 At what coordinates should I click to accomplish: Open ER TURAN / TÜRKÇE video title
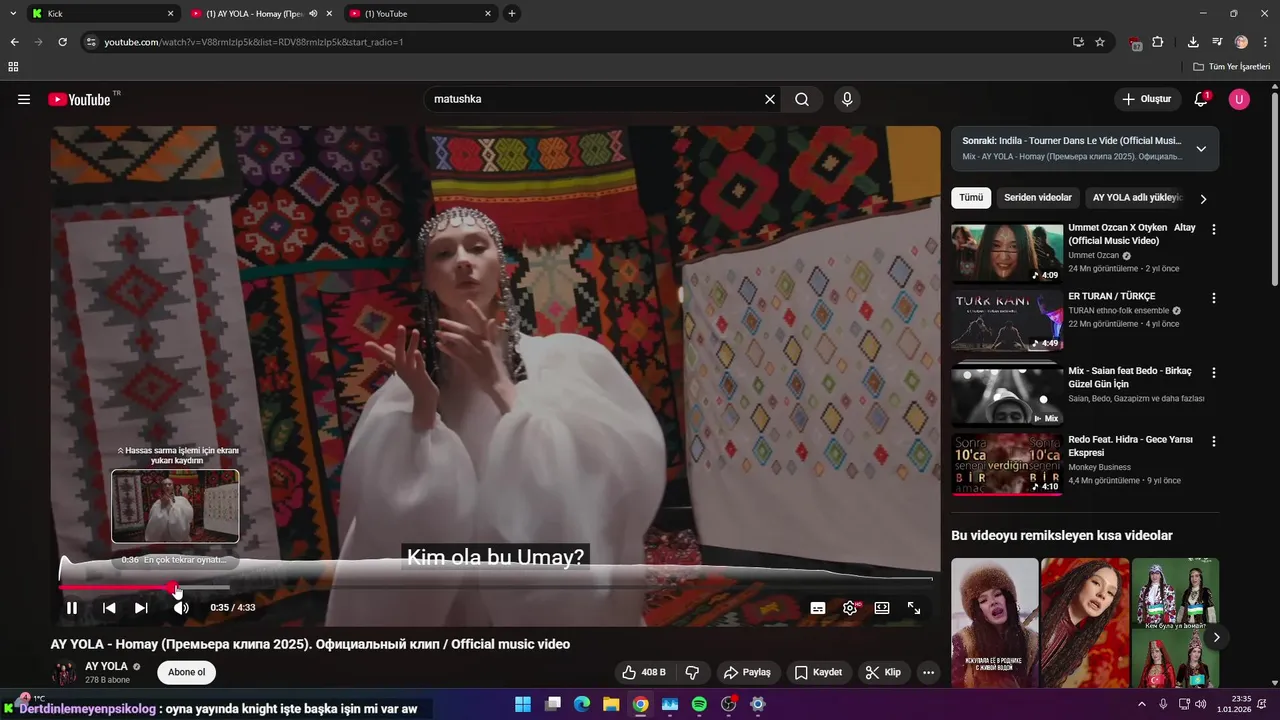(x=1111, y=296)
